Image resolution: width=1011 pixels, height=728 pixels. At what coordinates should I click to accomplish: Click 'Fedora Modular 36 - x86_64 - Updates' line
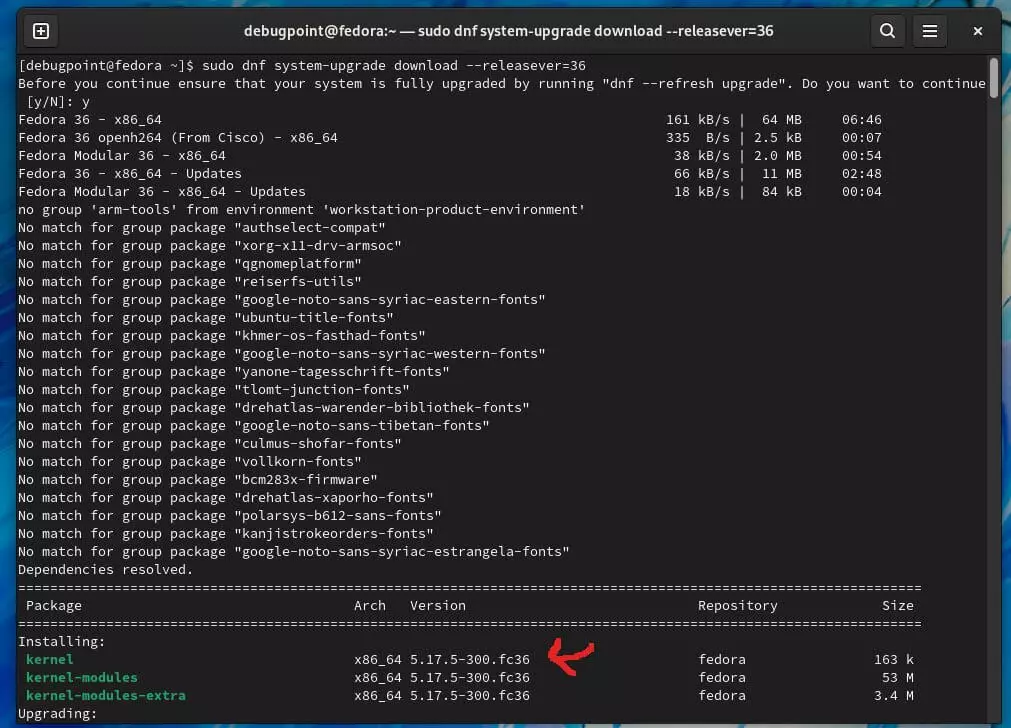point(449,192)
